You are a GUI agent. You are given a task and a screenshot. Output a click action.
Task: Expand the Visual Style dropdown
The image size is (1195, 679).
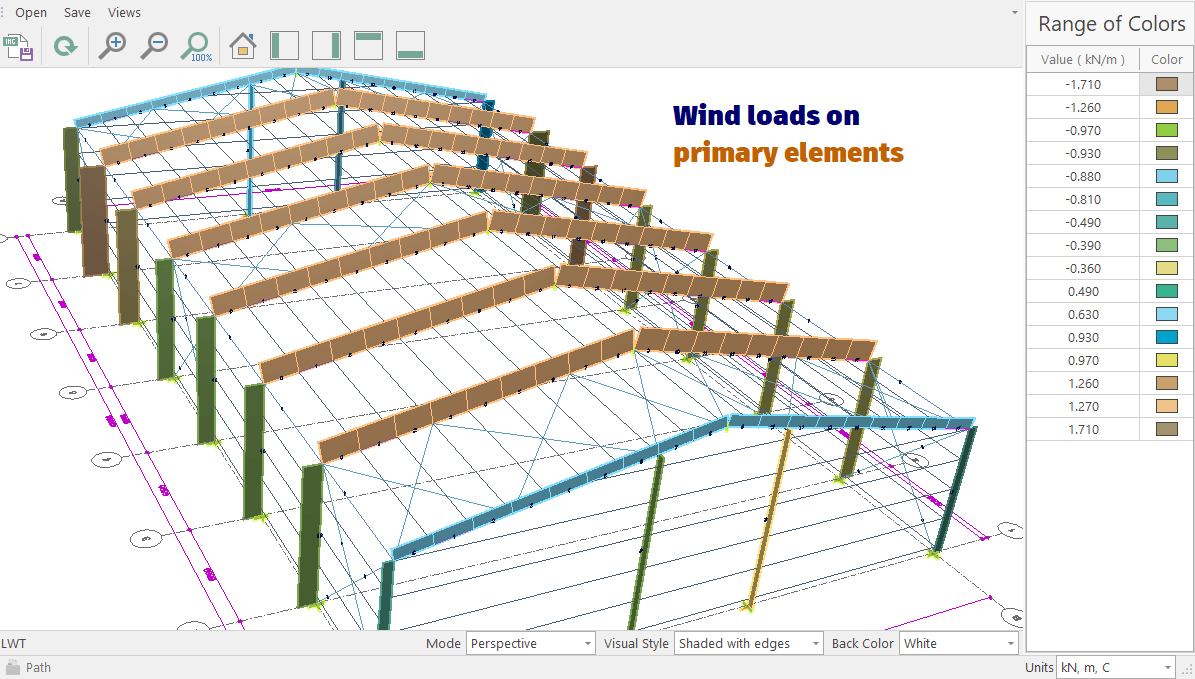(x=749, y=643)
